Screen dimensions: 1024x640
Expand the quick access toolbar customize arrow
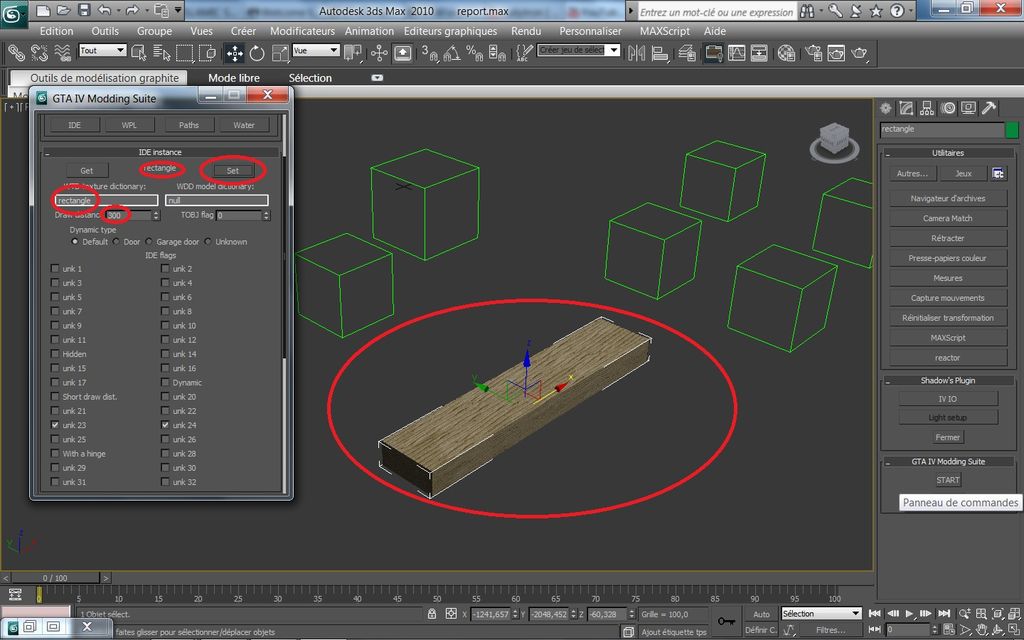(x=178, y=10)
